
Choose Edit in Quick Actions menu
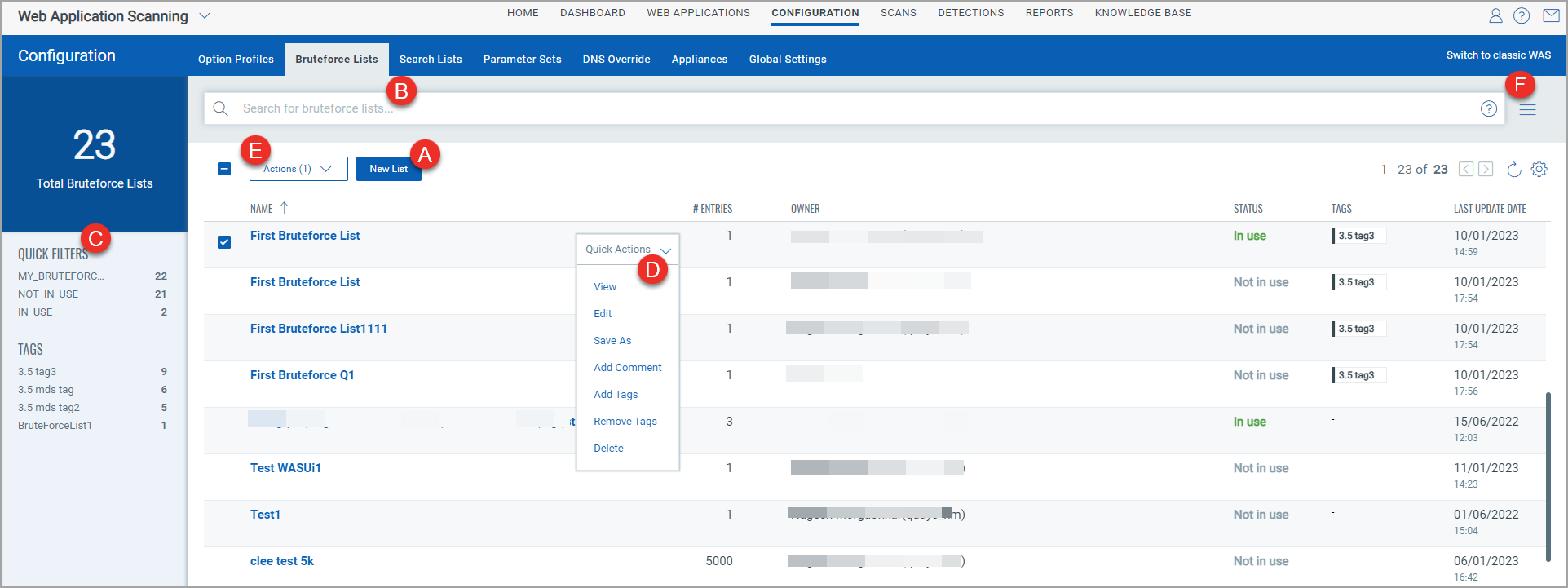pyautogui.click(x=603, y=314)
